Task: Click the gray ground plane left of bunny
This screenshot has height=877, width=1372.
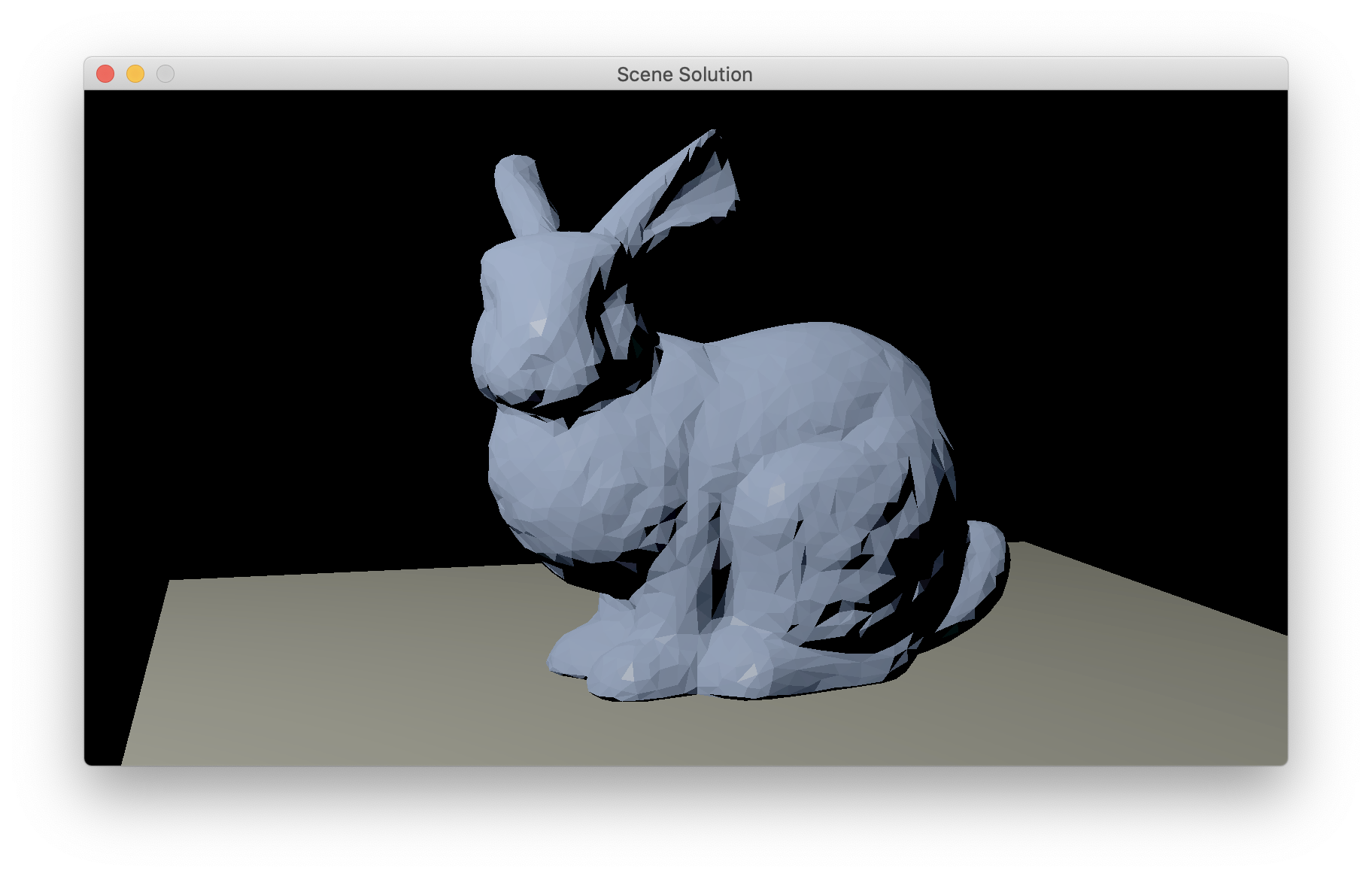Action: coord(338,662)
